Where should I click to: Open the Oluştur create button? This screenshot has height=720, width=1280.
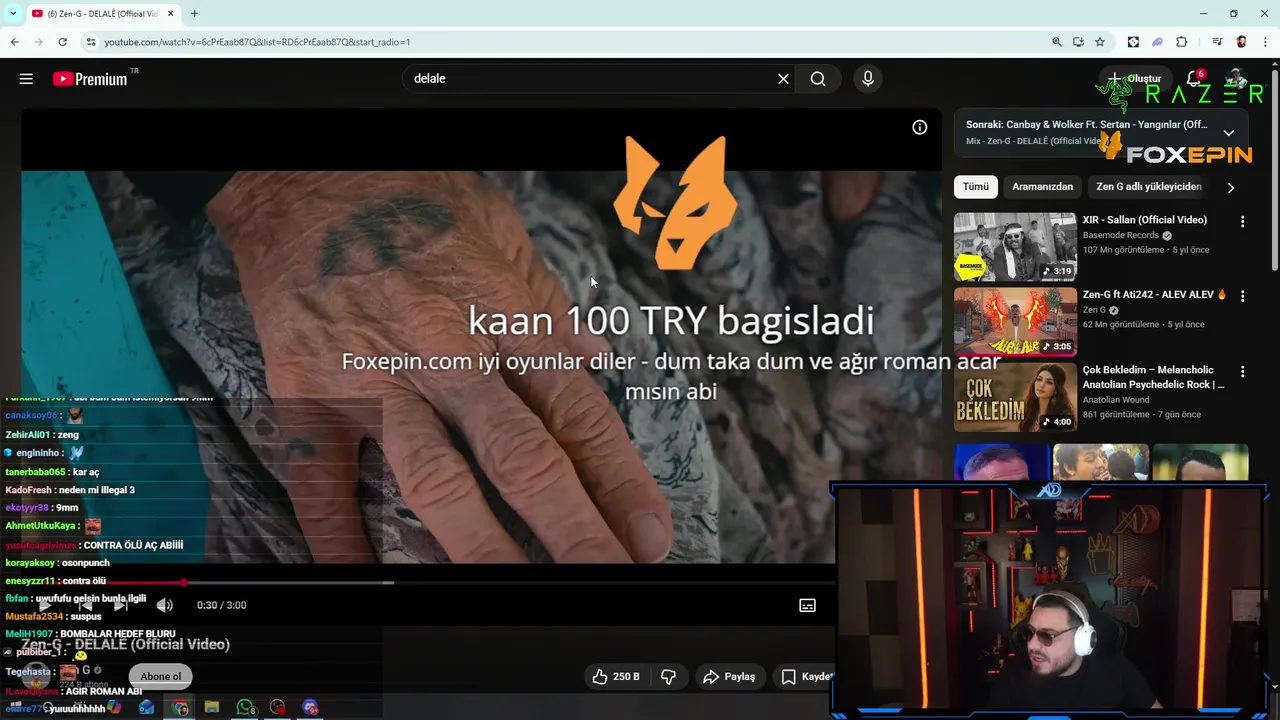point(1134,78)
